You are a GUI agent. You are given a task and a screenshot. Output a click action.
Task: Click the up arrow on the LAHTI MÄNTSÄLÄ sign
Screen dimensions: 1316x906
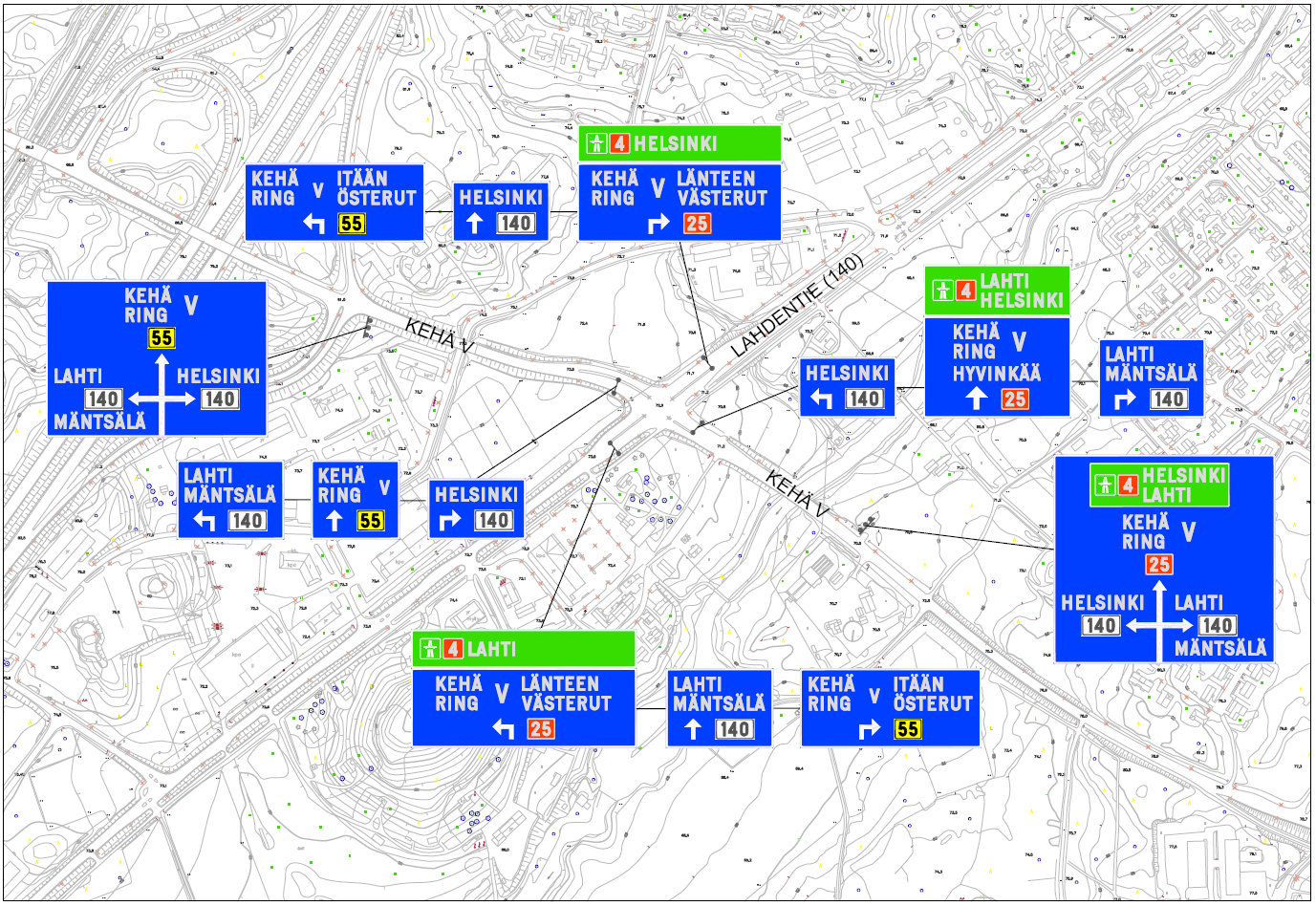tap(693, 729)
